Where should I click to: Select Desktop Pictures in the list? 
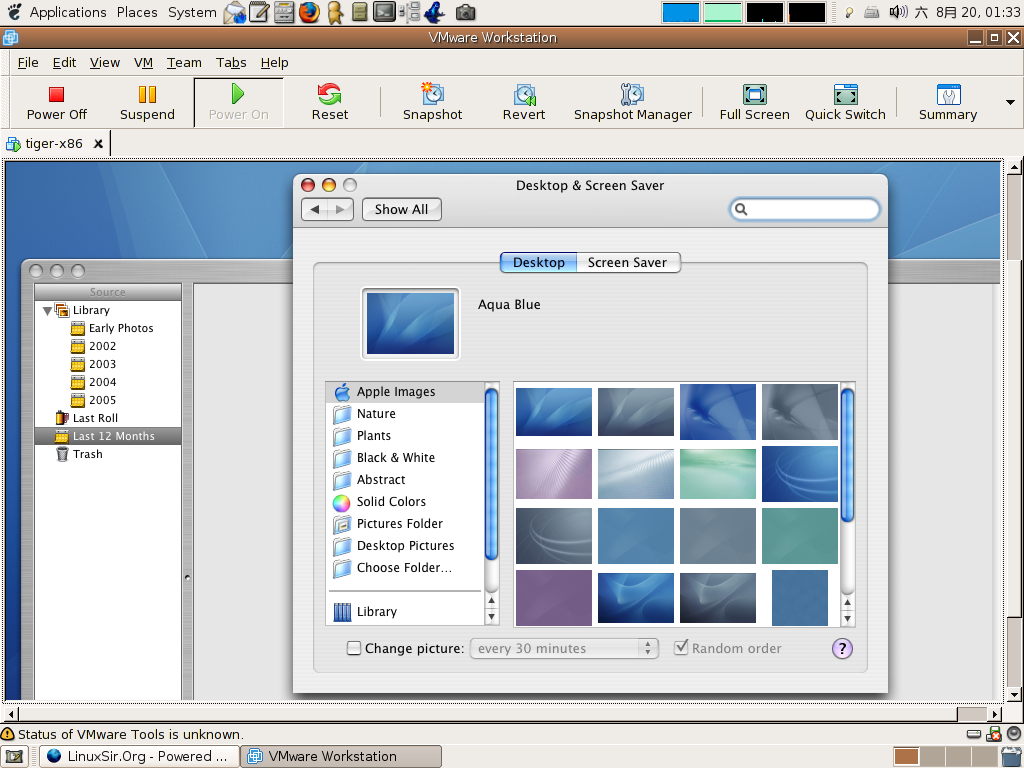[x=406, y=545]
